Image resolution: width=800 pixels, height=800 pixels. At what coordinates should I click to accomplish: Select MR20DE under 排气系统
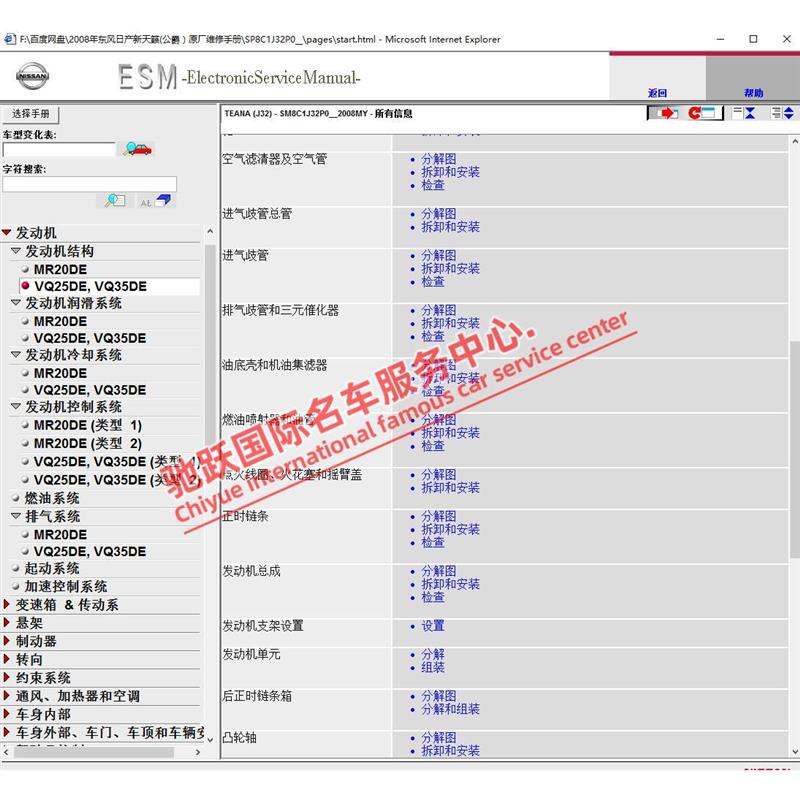click(x=60, y=535)
